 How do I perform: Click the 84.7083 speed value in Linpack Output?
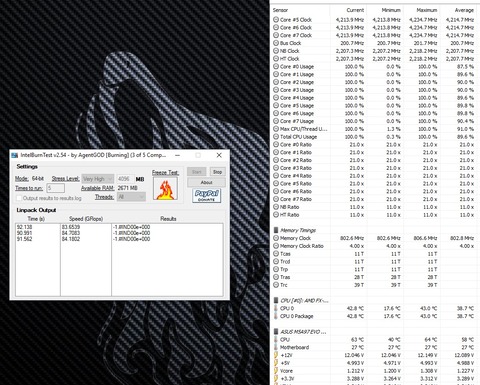coord(71,233)
